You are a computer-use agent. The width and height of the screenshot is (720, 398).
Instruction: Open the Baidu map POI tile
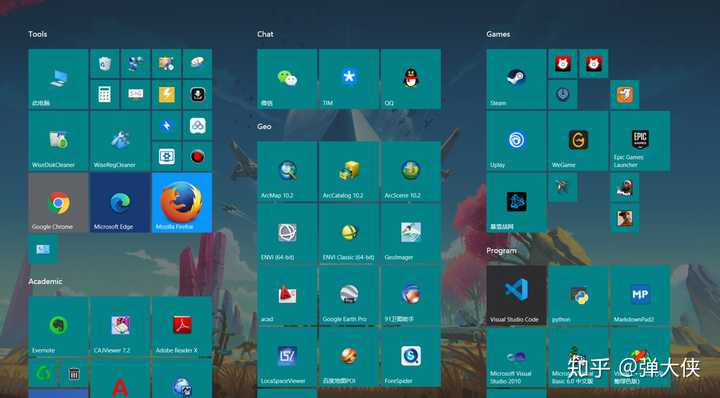[349, 357]
